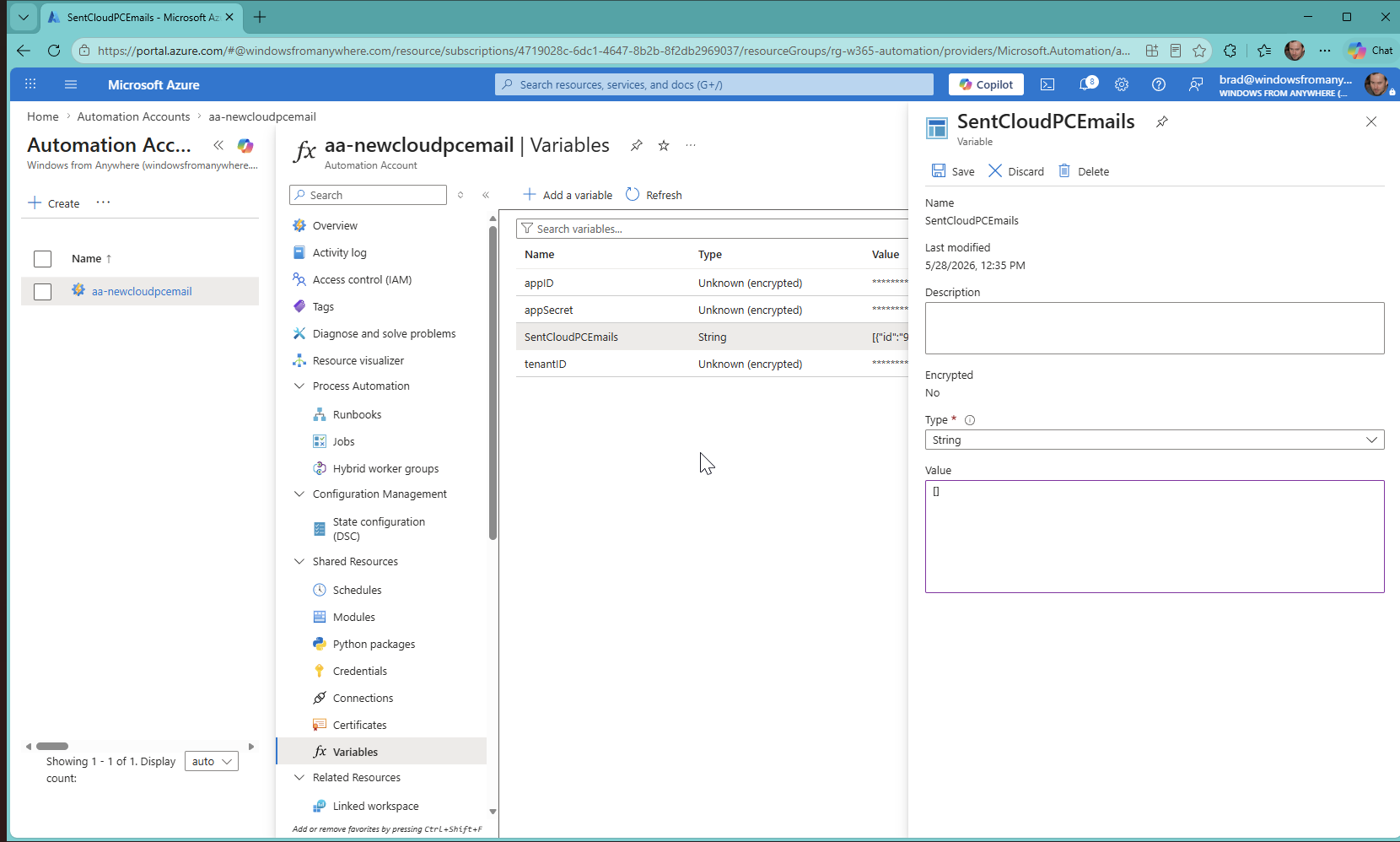
Task: Click the top search resources bar
Action: (713, 84)
